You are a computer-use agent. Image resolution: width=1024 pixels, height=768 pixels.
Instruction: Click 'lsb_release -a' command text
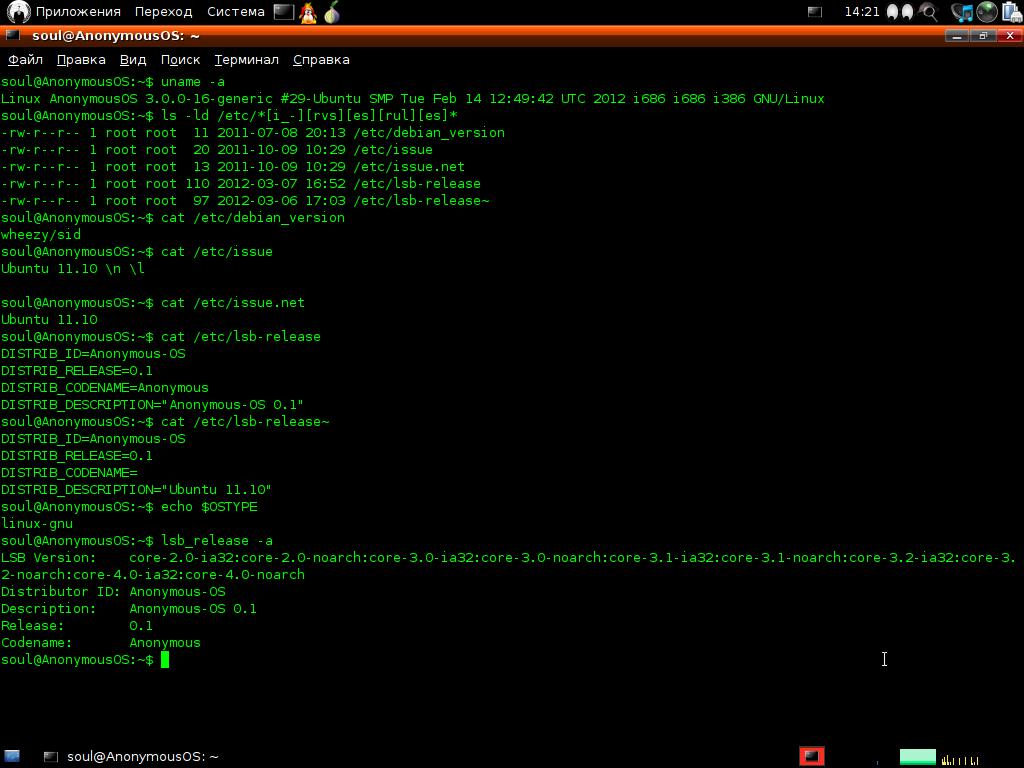[217, 540]
